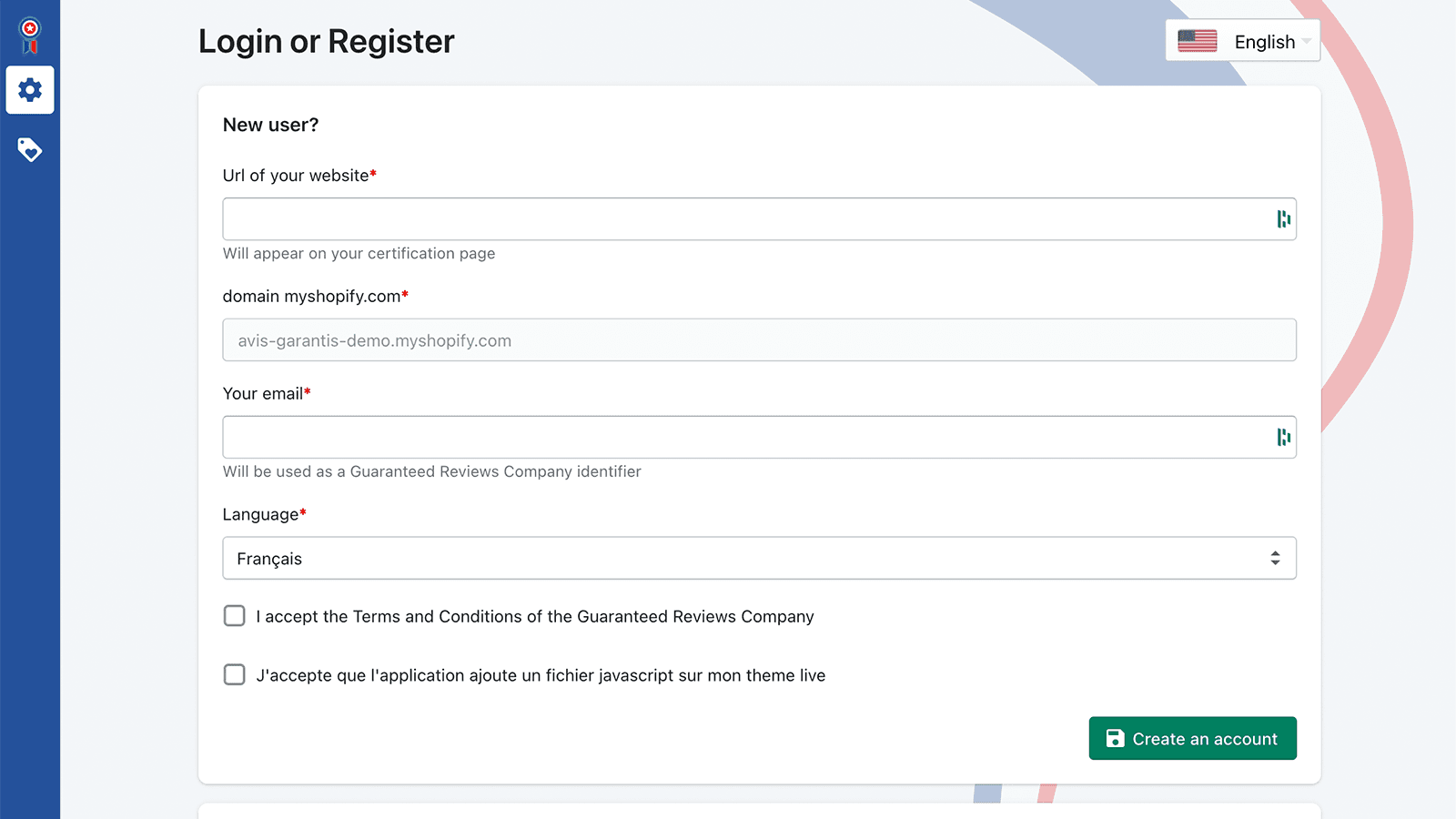Image resolution: width=1456 pixels, height=819 pixels.
Task: Focus the Url of your website field
Action: pos(746,219)
